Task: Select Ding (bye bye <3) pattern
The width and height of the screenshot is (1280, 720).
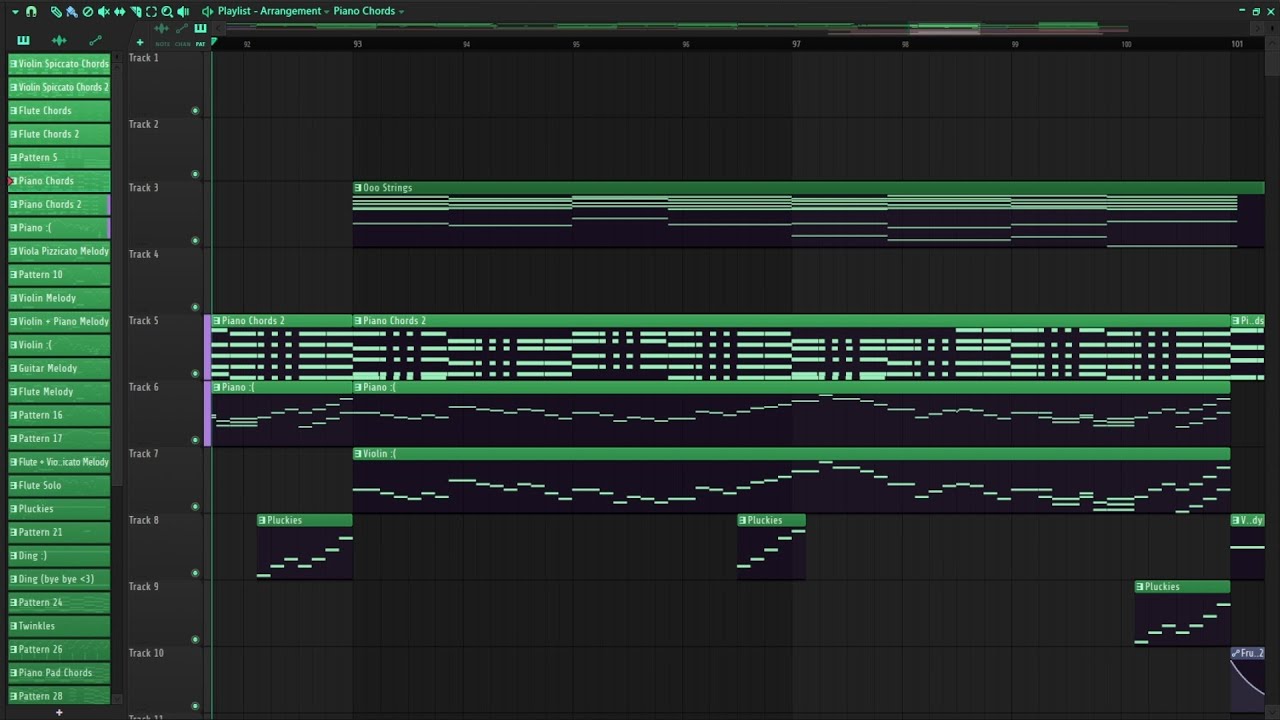Action: click(x=59, y=579)
